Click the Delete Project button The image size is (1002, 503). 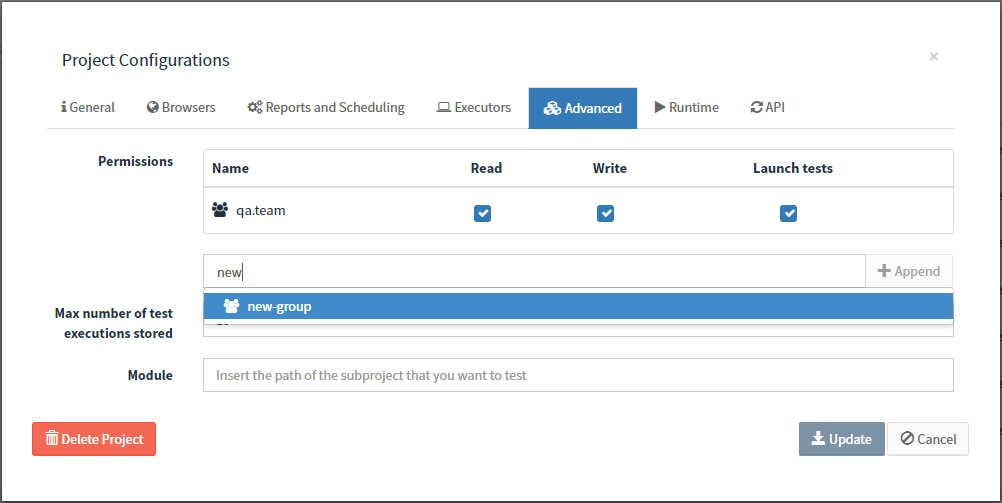(x=94, y=439)
